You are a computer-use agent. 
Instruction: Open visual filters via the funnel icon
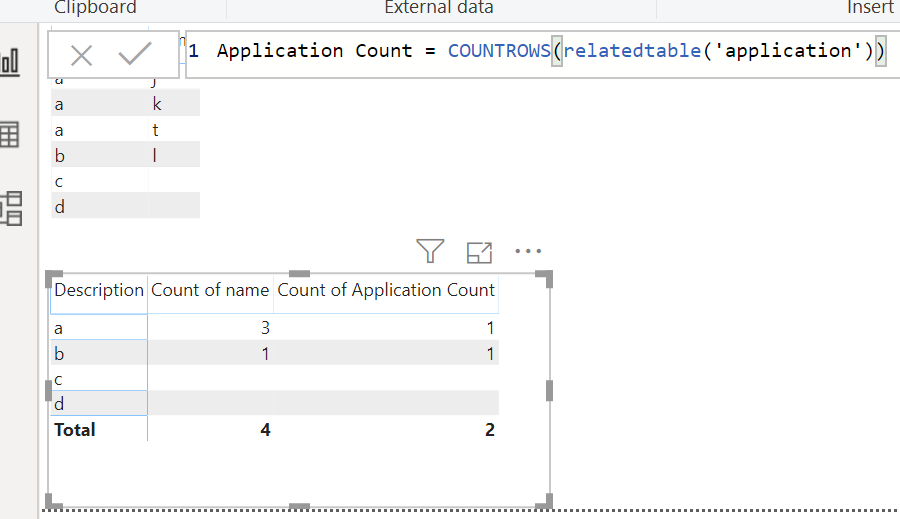(430, 251)
